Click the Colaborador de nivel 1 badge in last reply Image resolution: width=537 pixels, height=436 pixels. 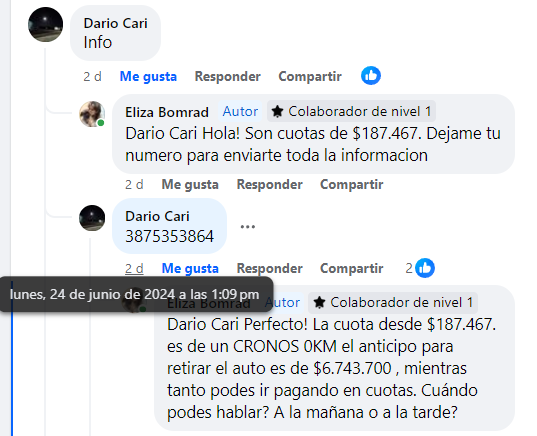pos(393,302)
